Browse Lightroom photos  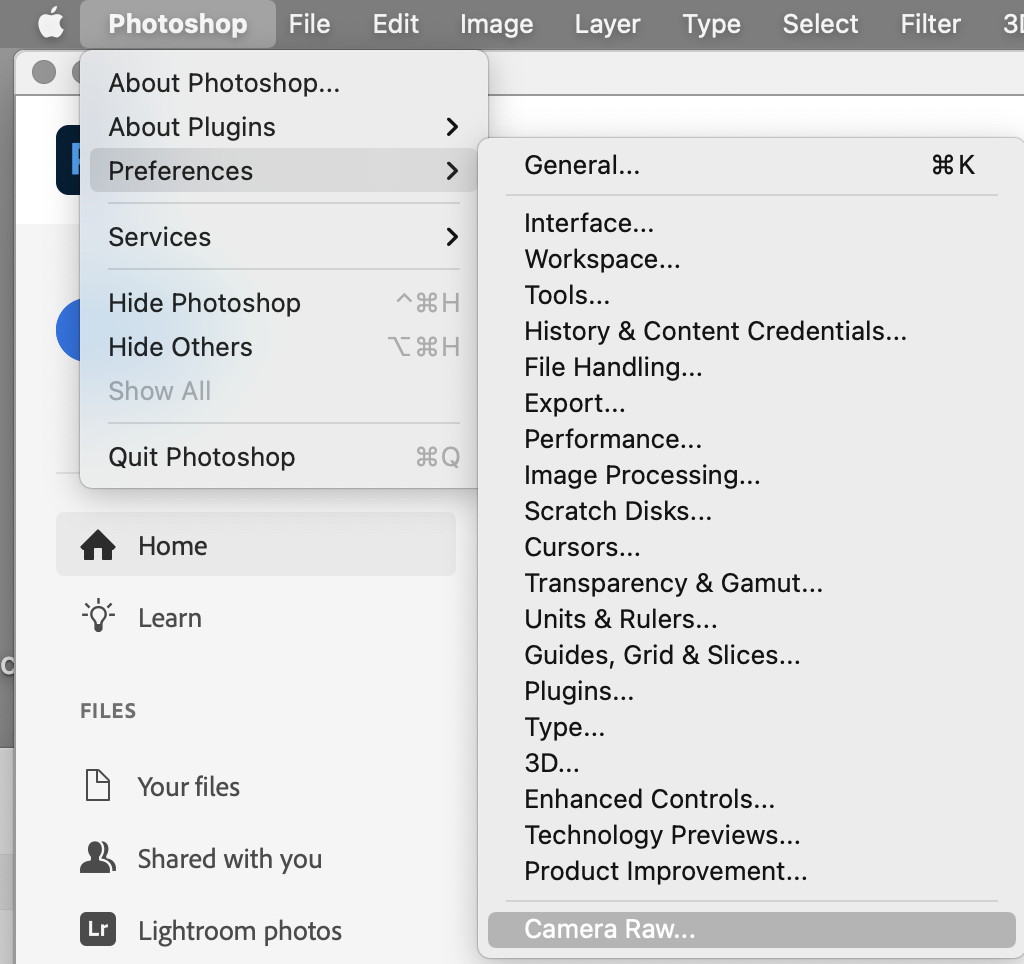[x=240, y=931]
